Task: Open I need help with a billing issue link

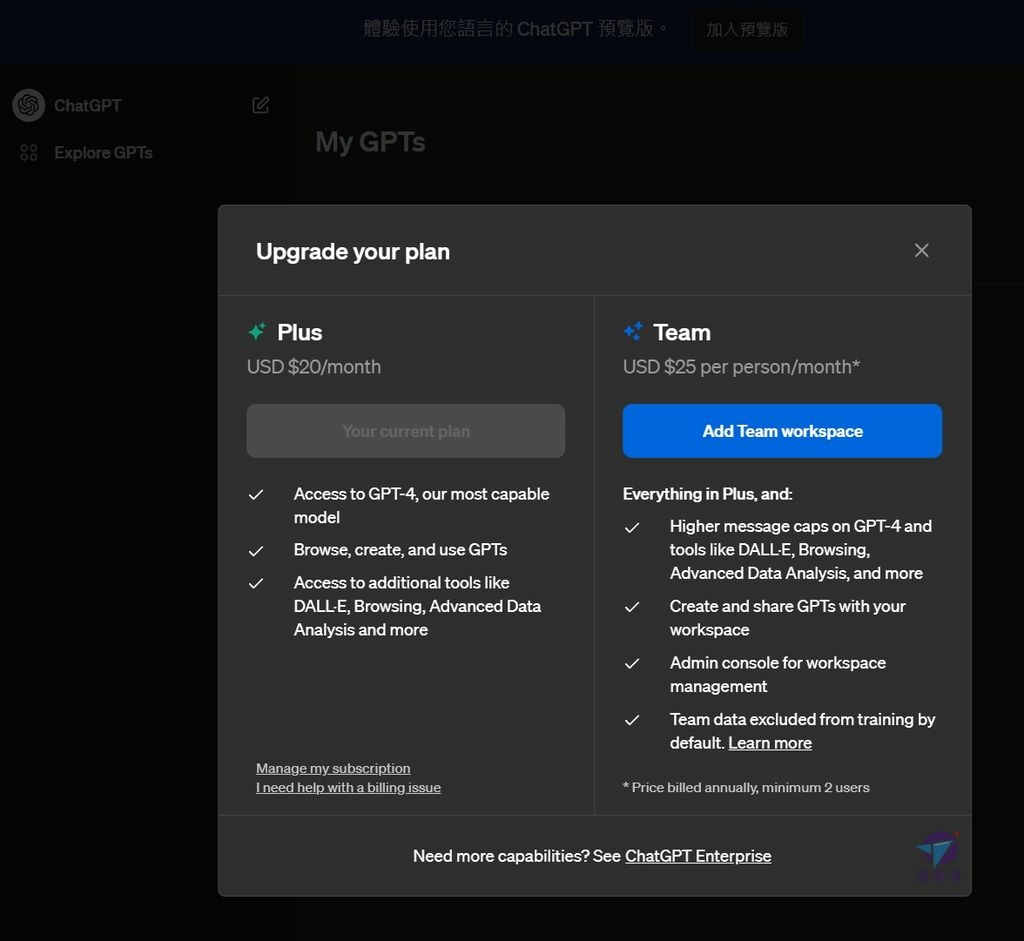Action: (348, 788)
